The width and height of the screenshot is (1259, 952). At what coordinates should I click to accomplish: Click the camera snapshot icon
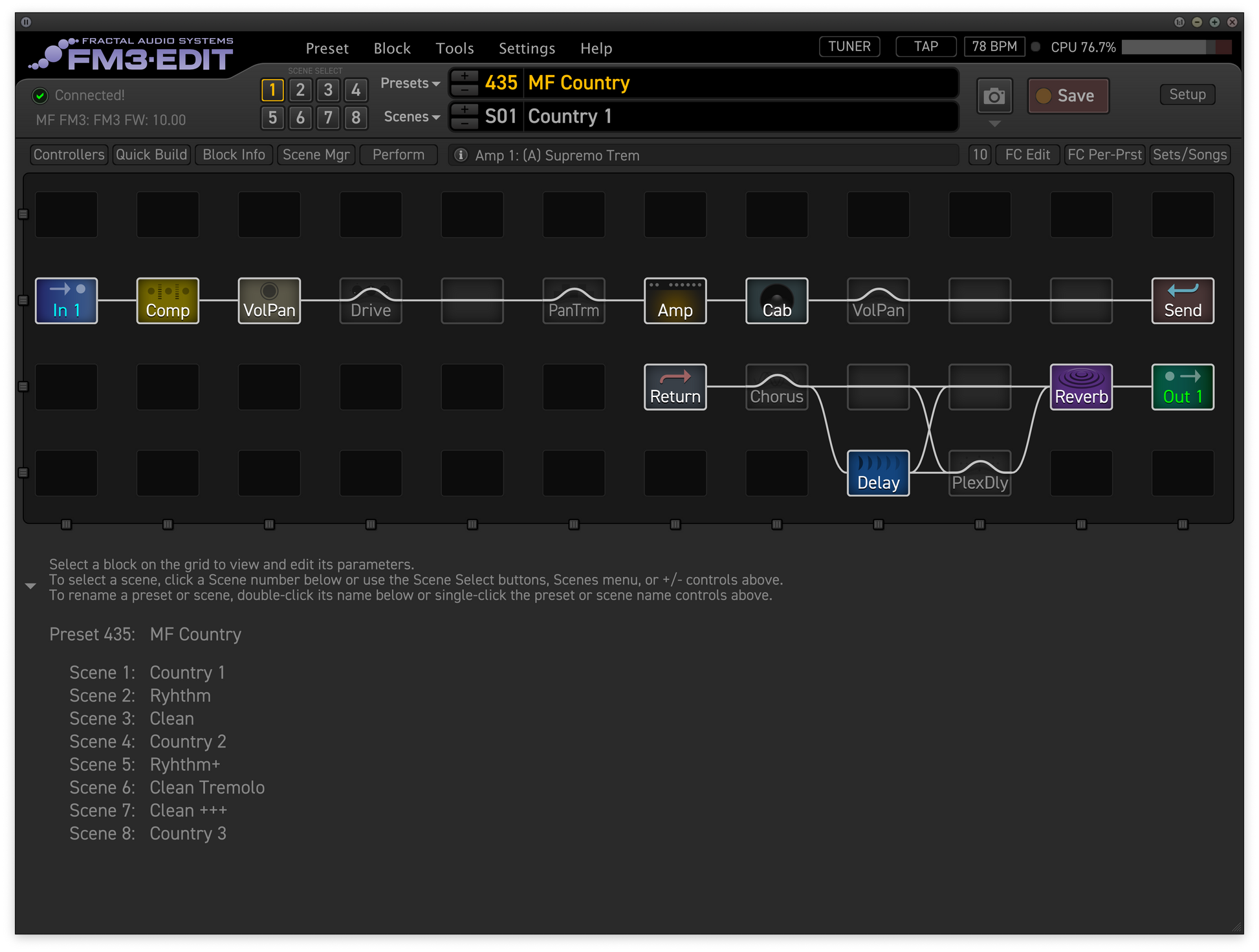(x=994, y=96)
